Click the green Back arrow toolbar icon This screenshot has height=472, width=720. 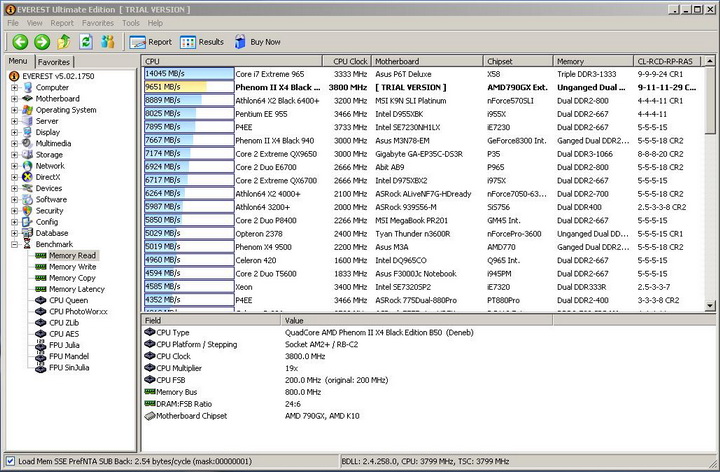click(x=20, y=42)
